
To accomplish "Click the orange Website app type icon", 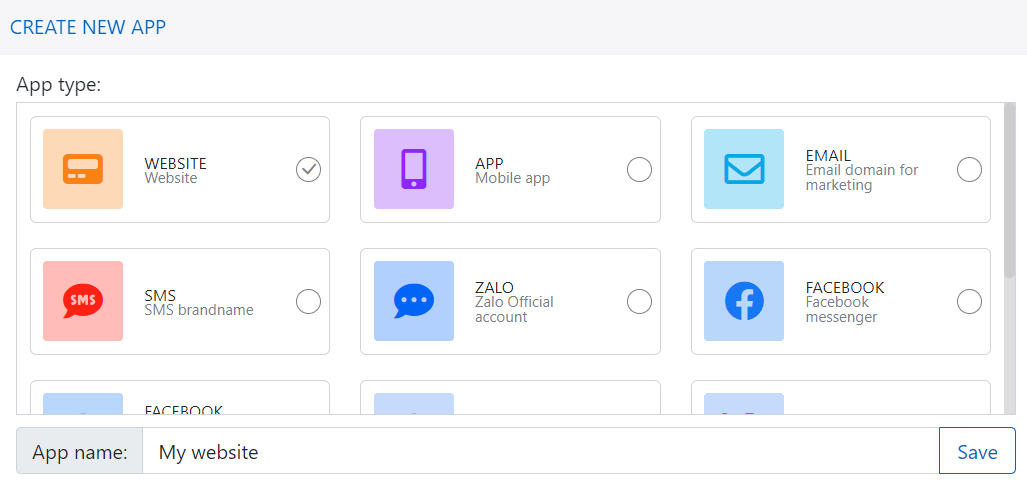I will coord(83,169).
